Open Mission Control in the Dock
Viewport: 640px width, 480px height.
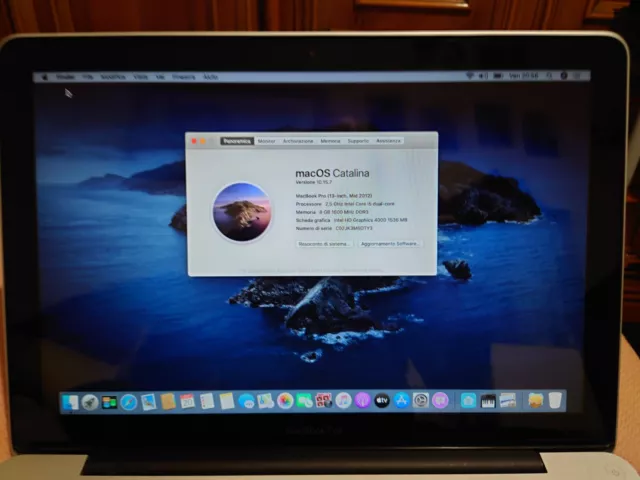coord(109,402)
